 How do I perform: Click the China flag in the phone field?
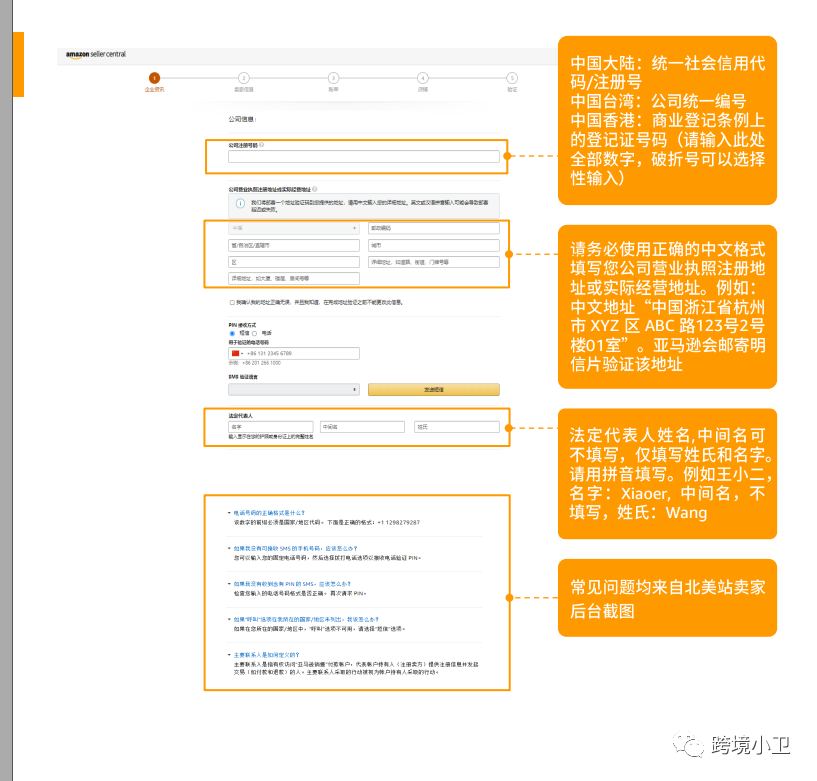[234, 352]
